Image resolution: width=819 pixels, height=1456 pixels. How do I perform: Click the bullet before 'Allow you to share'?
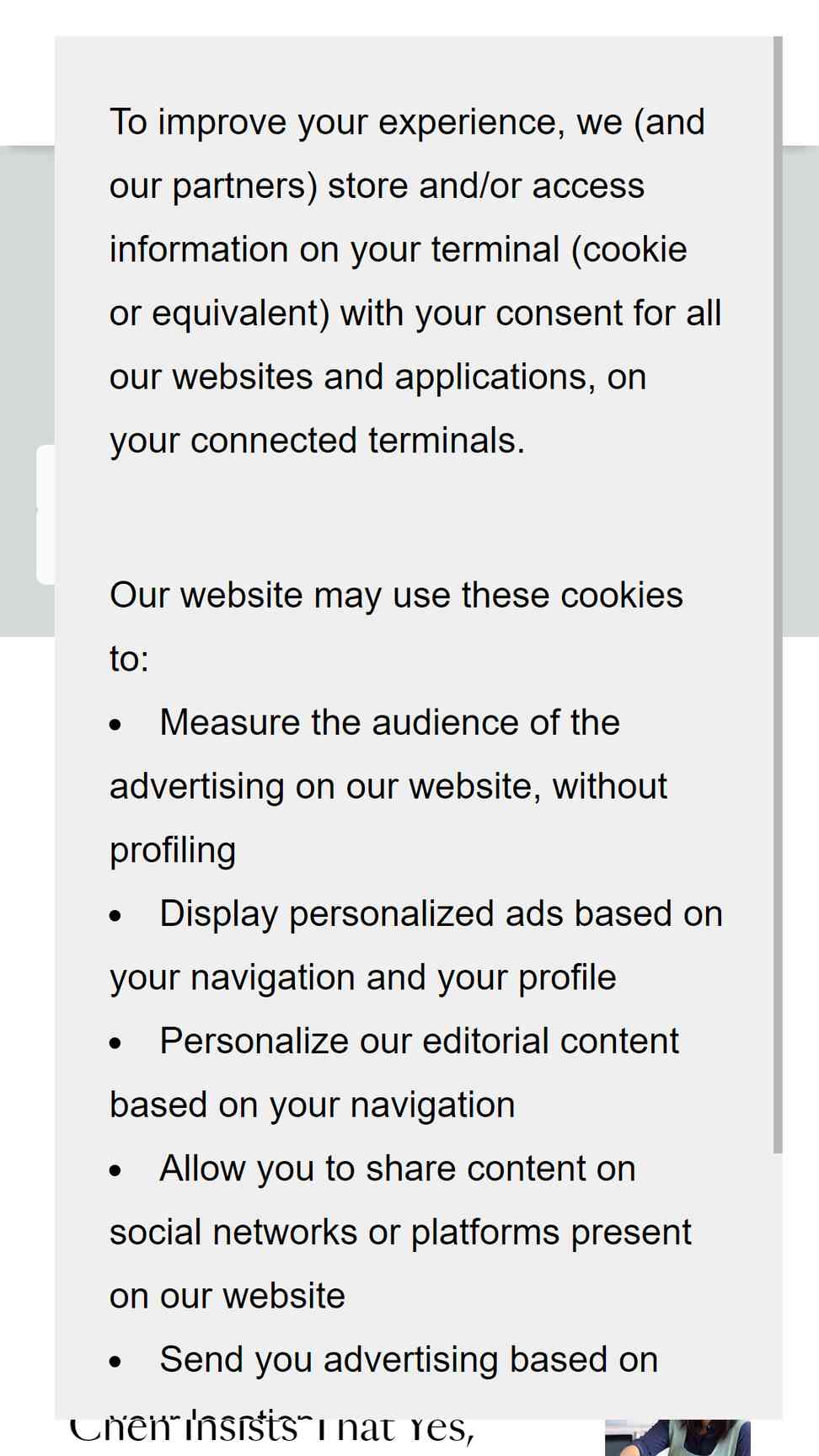click(115, 1170)
